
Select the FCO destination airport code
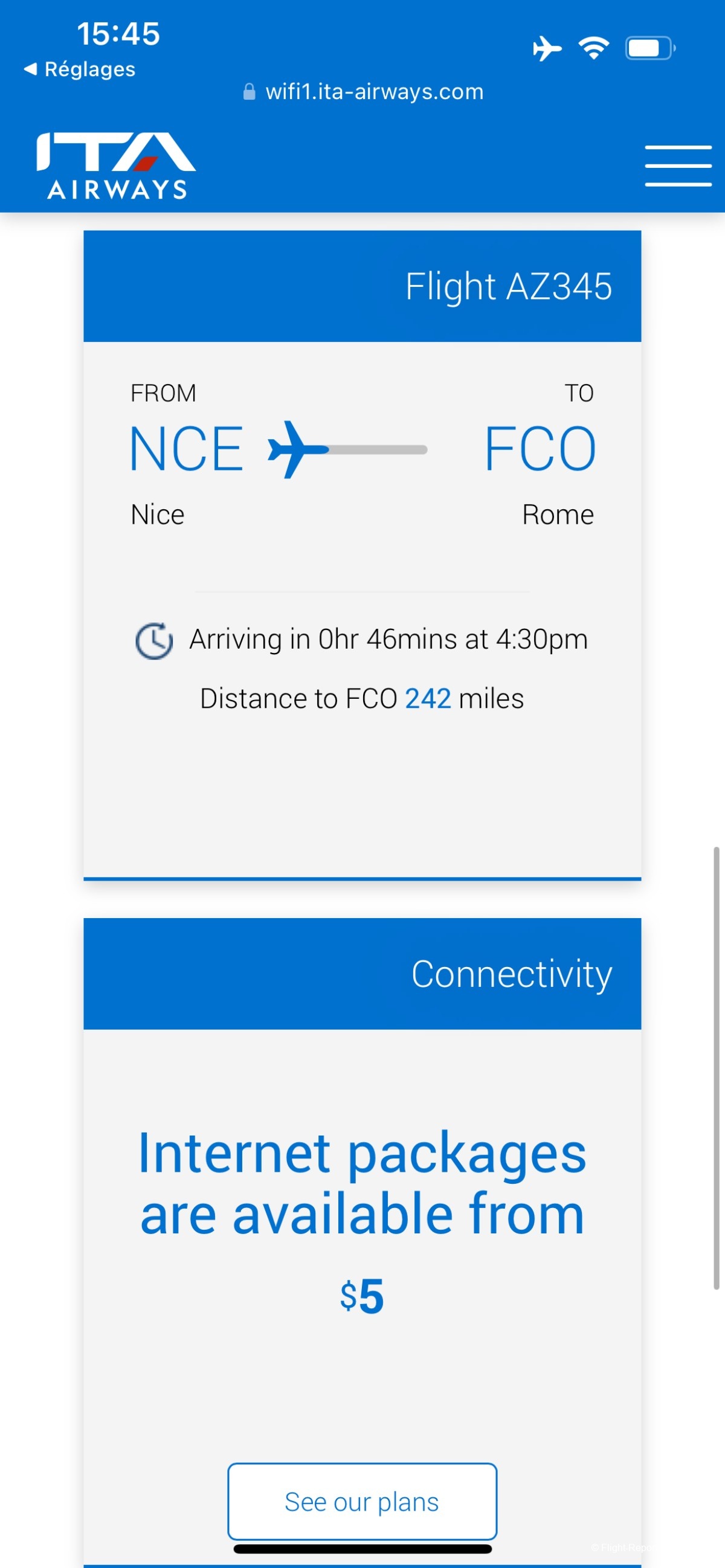click(x=540, y=449)
